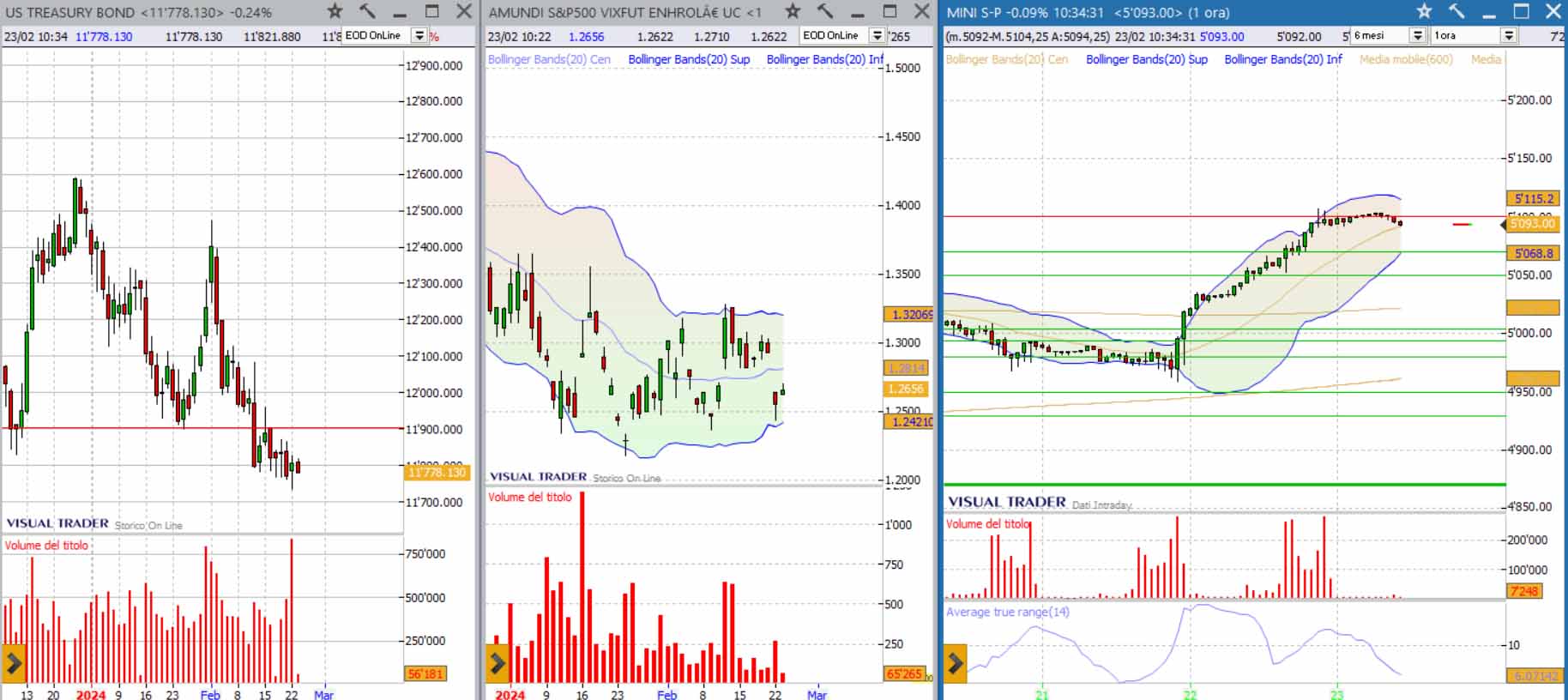Click the 5'093.00 current price tag
Viewport: 1568px width, 700px height.
[x=1533, y=223]
